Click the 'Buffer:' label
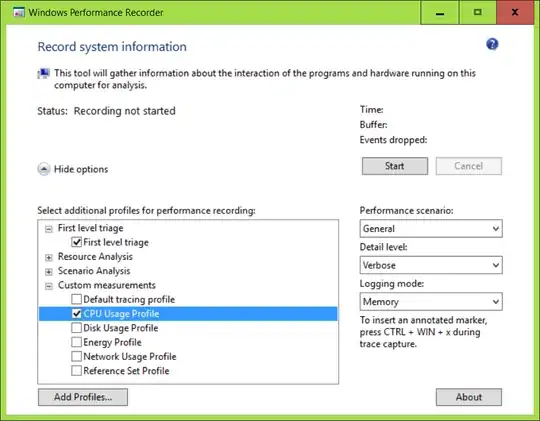 pos(374,125)
